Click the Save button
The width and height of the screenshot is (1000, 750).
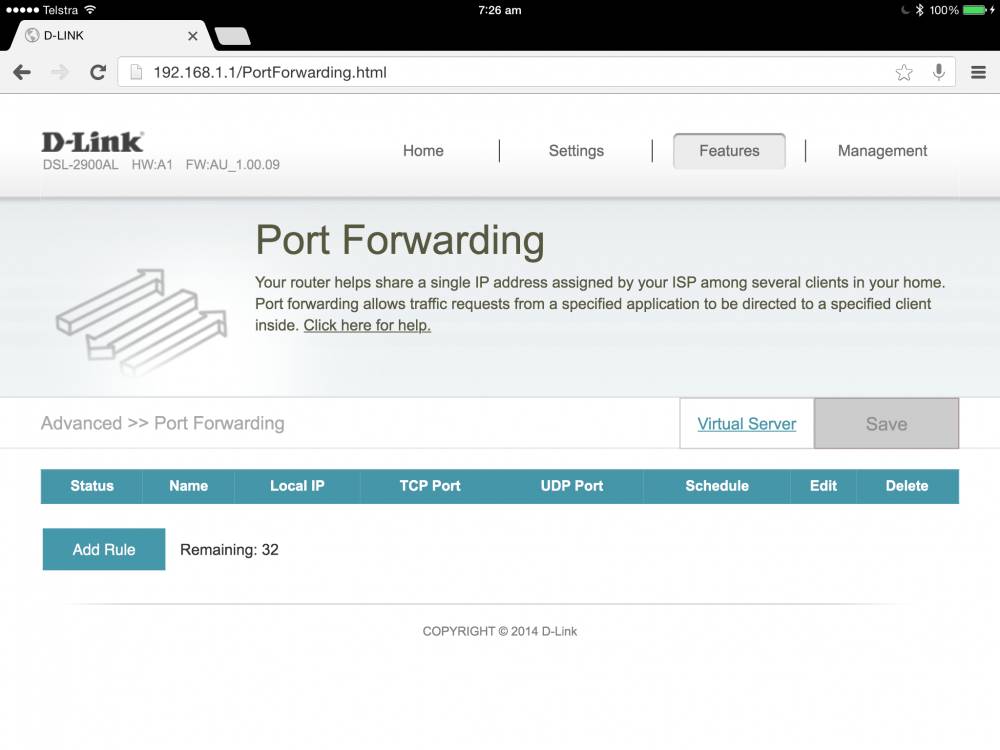tap(886, 423)
